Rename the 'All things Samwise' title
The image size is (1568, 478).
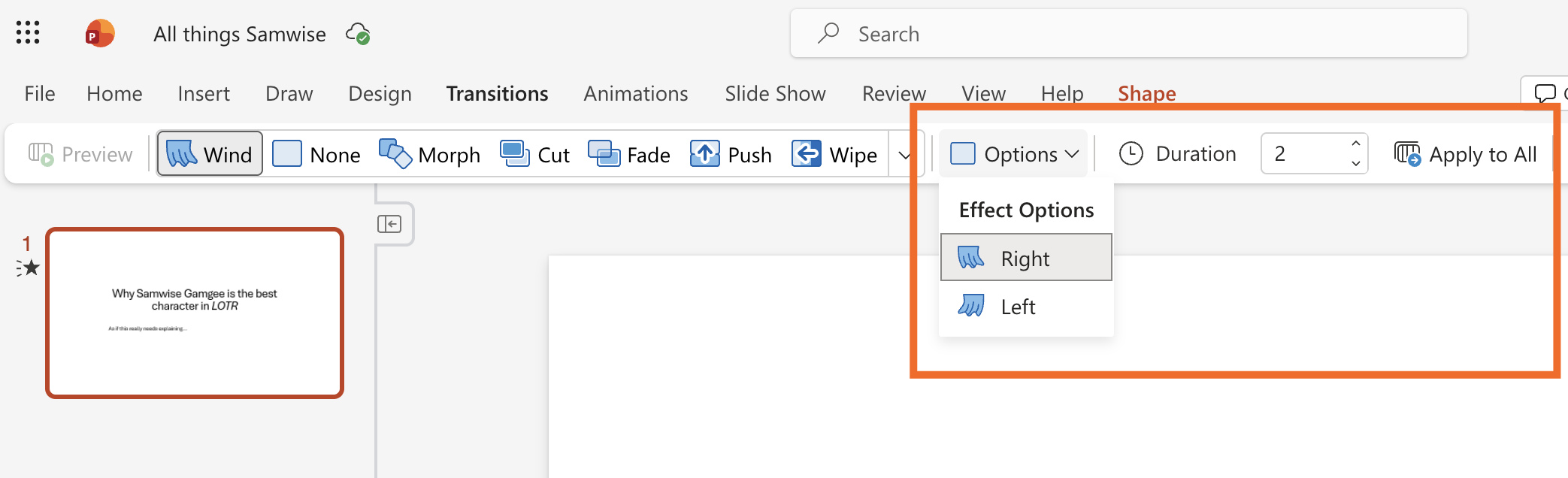pyautogui.click(x=240, y=34)
